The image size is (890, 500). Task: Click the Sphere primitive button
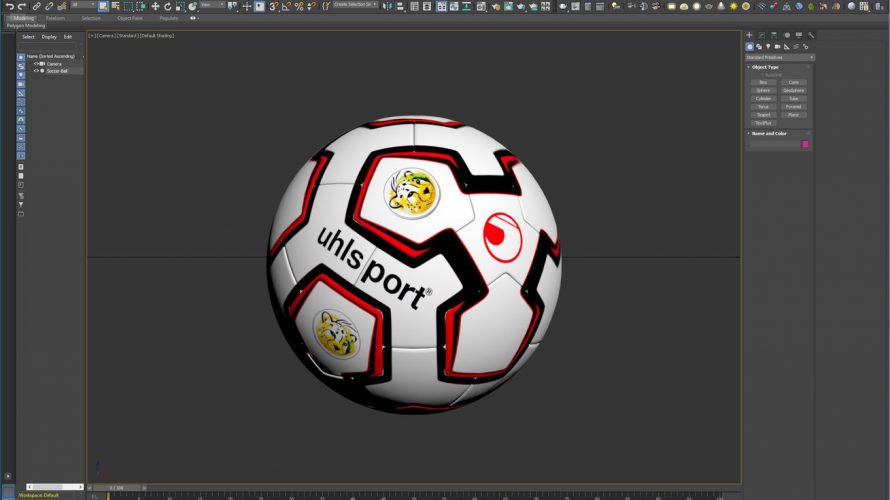coord(763,91)
